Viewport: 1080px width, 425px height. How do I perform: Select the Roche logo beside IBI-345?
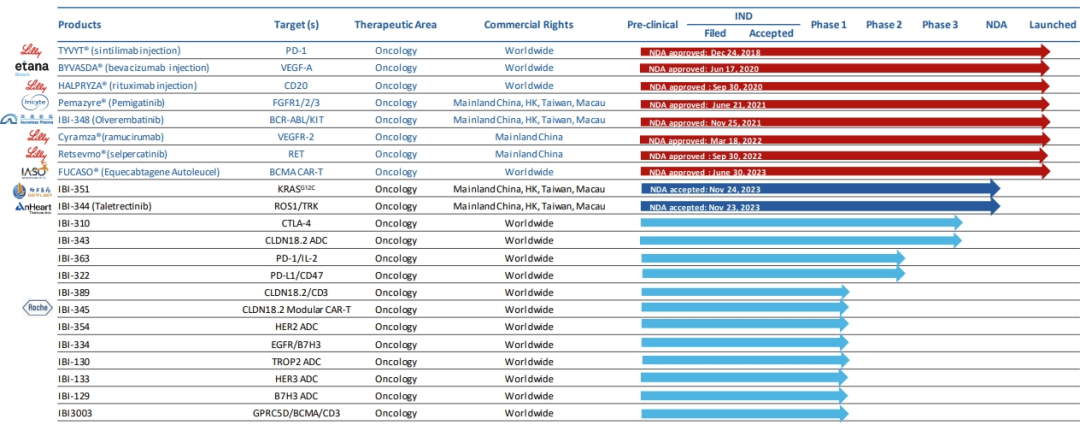tap(36, 309)
